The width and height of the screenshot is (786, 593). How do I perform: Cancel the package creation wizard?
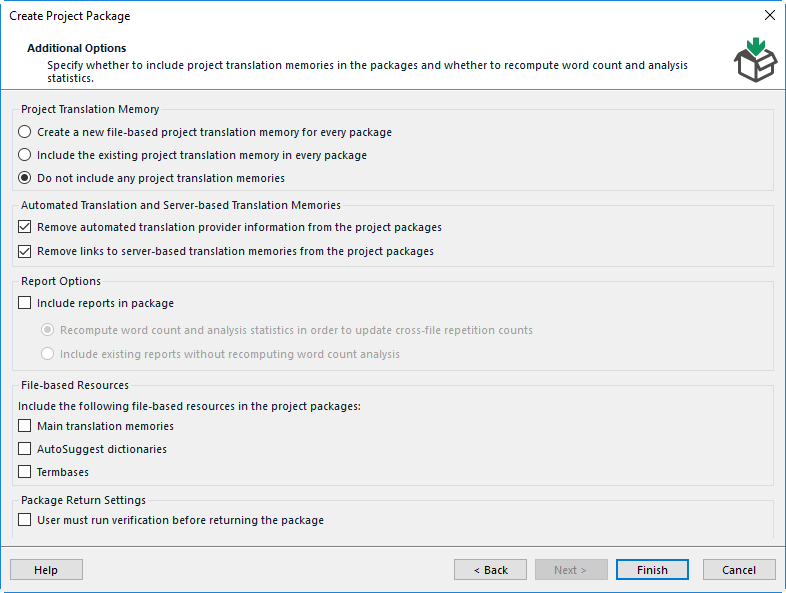point(739,570)
